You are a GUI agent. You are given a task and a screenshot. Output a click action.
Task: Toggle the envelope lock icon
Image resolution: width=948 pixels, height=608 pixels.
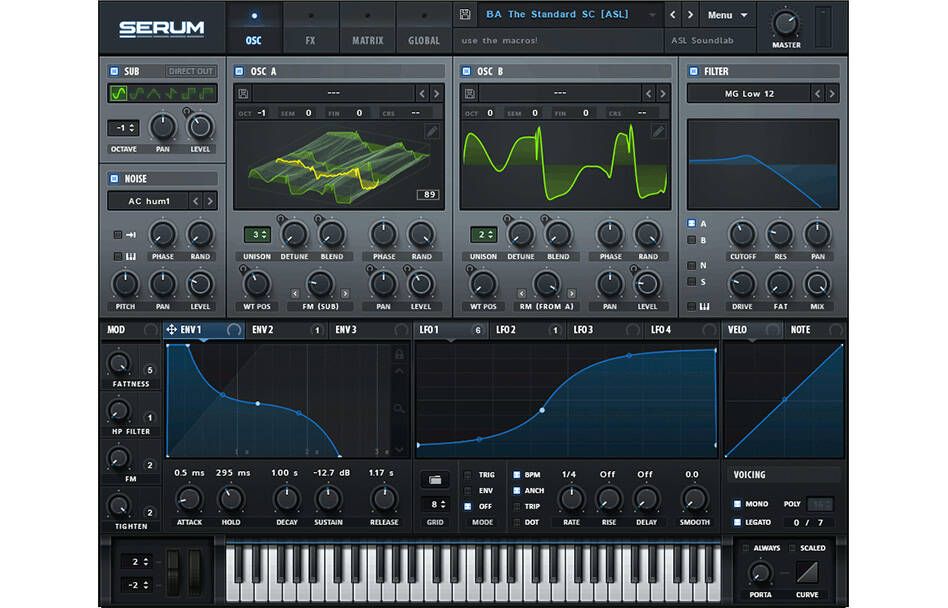pos(399,354)
